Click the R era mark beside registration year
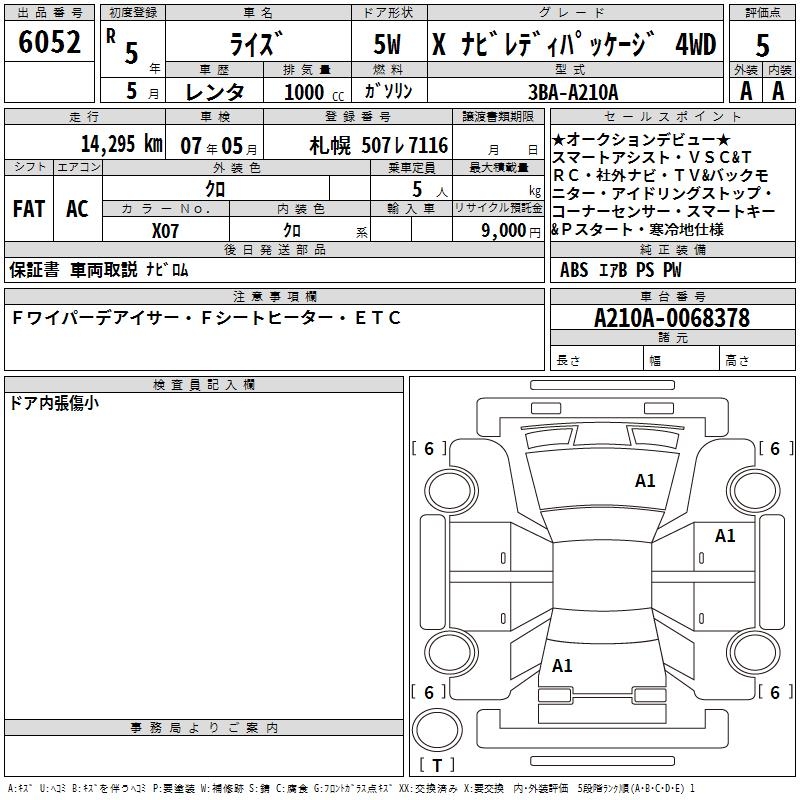 click(110, 34)
